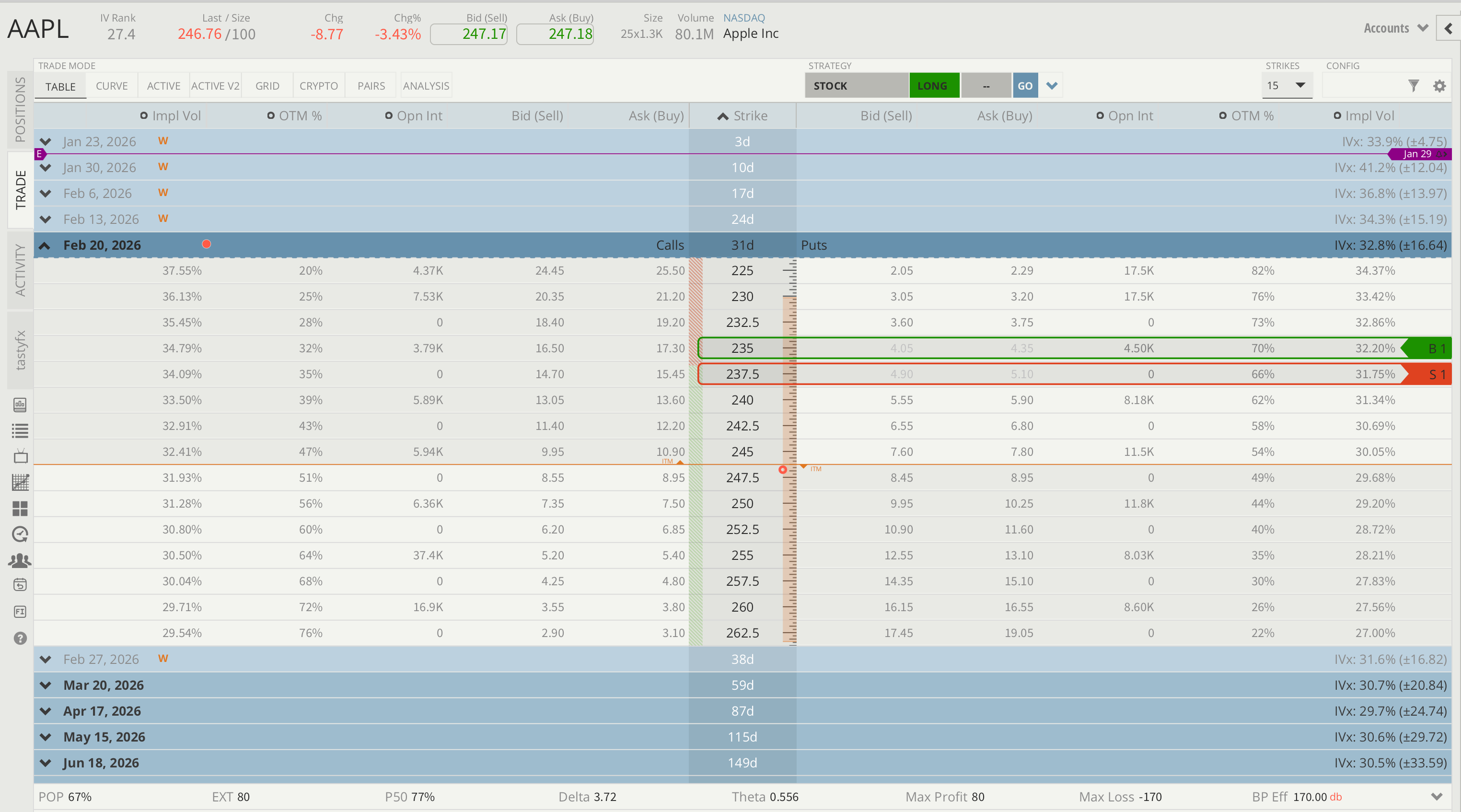Open the filter funnel in Config
1461x812 pixels.
tap(1414, 86)
